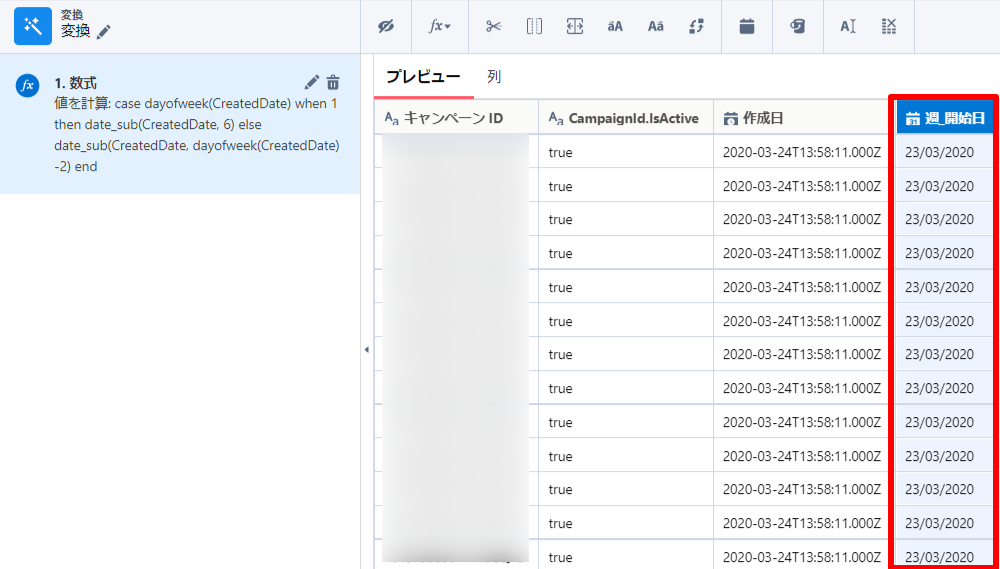Click the delete rows grid icon

tap(889, 27)
